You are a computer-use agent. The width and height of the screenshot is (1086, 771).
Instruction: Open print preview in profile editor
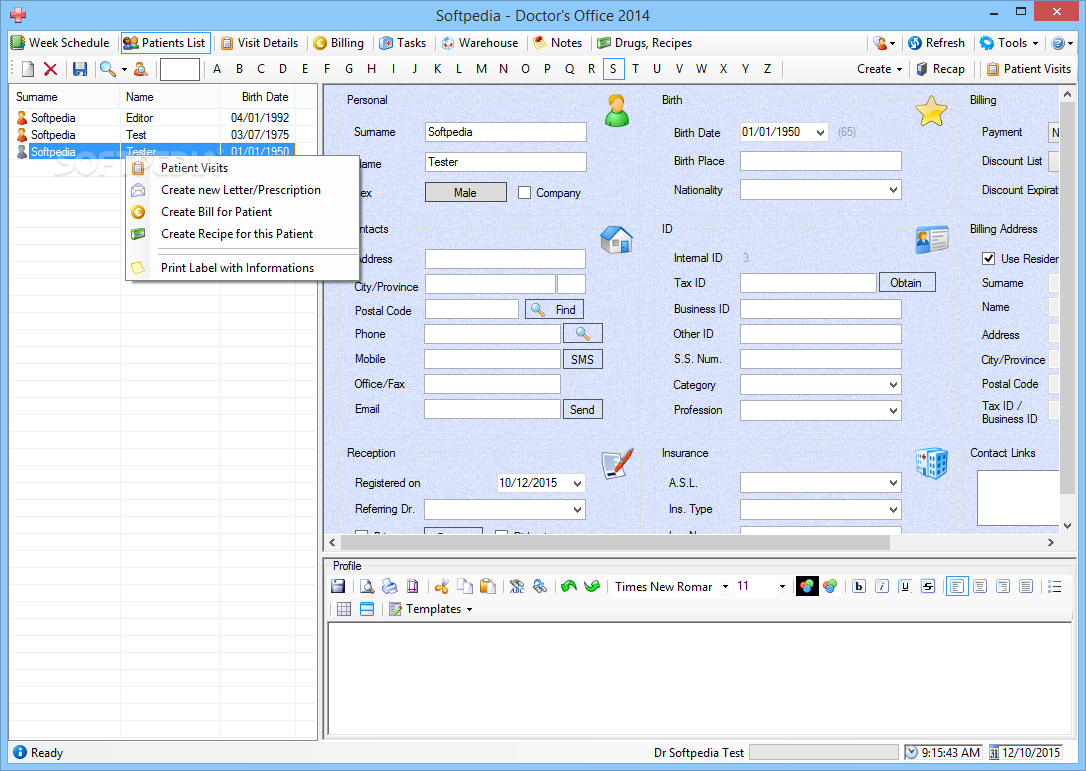367,587
